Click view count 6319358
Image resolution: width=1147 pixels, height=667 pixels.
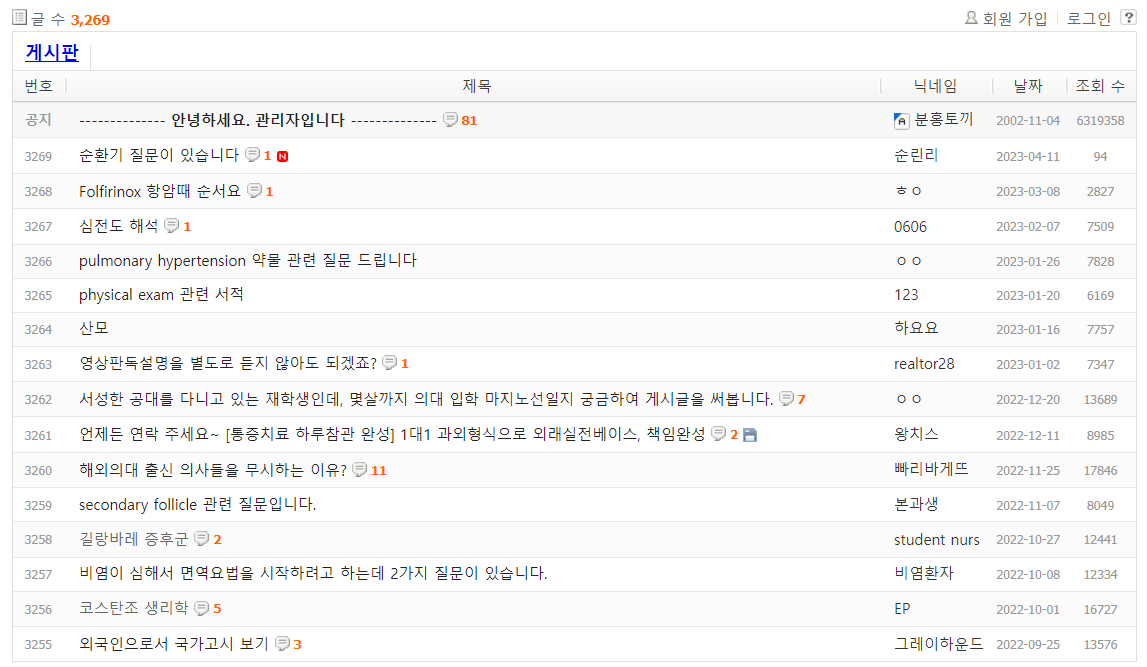1100,121
